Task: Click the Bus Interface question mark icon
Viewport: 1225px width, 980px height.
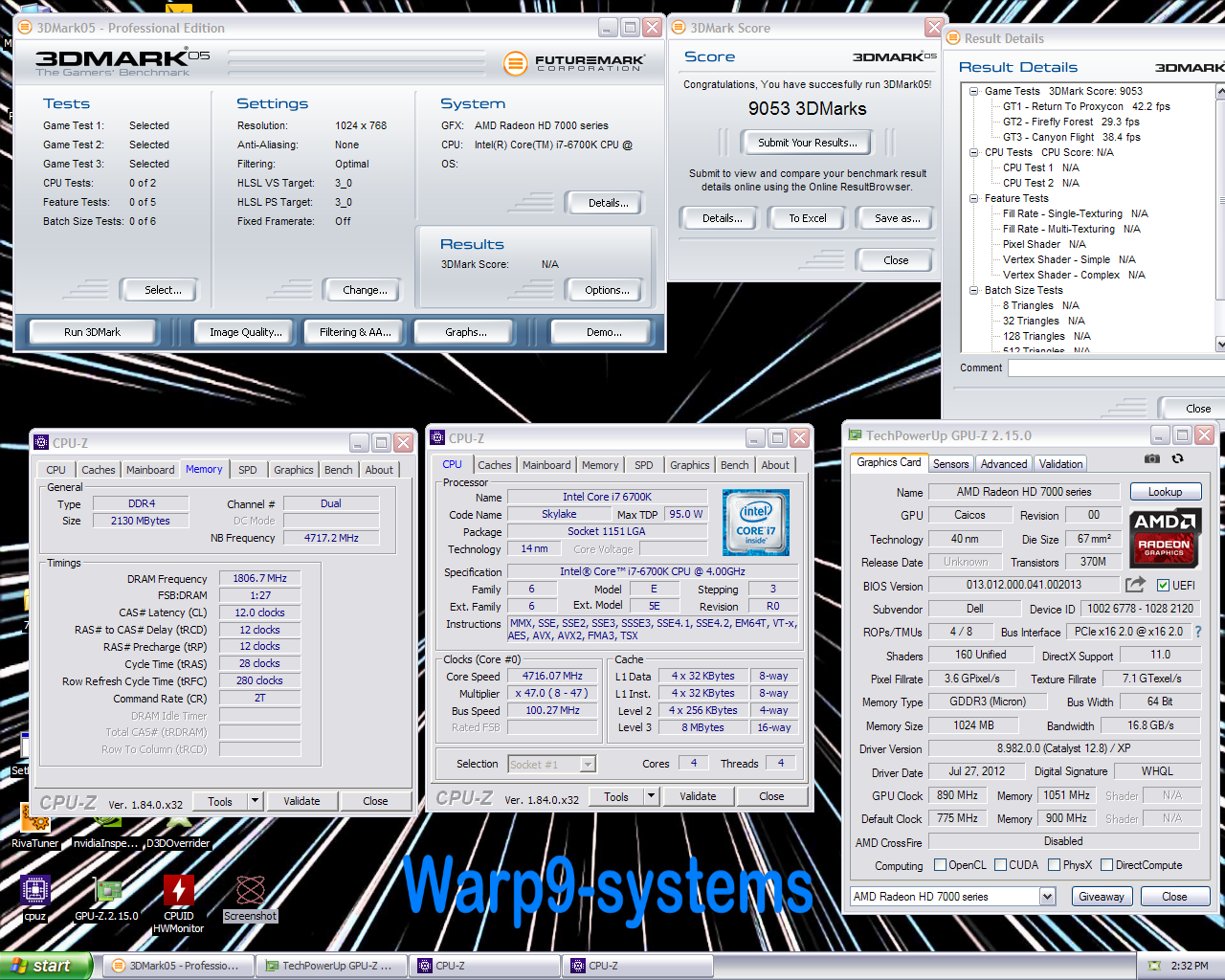Action: coord(1197,632)
